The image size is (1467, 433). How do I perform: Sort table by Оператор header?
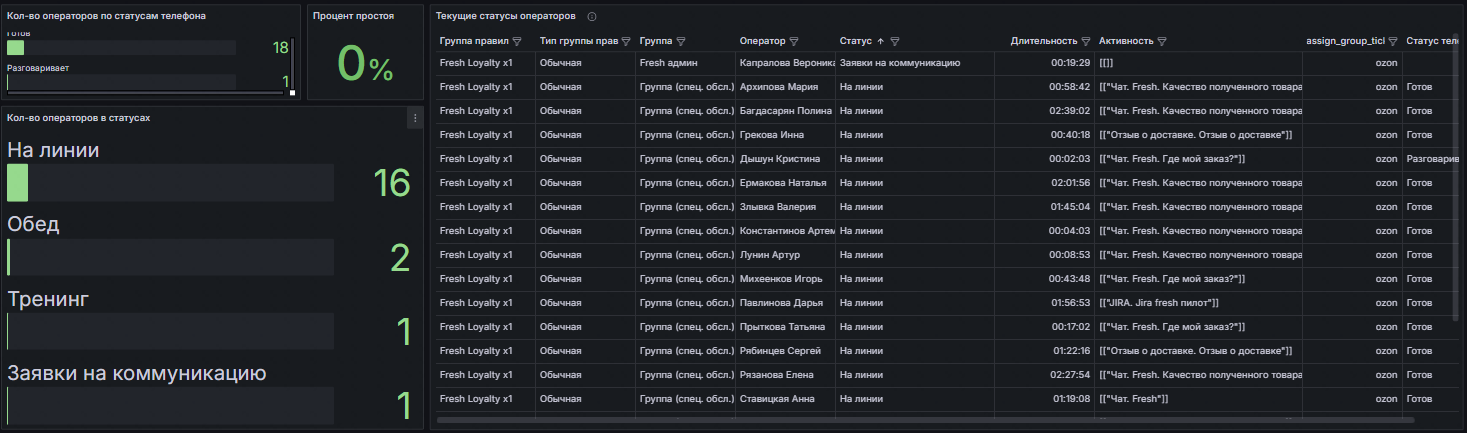pyautogui.click(x=762, y=42)
